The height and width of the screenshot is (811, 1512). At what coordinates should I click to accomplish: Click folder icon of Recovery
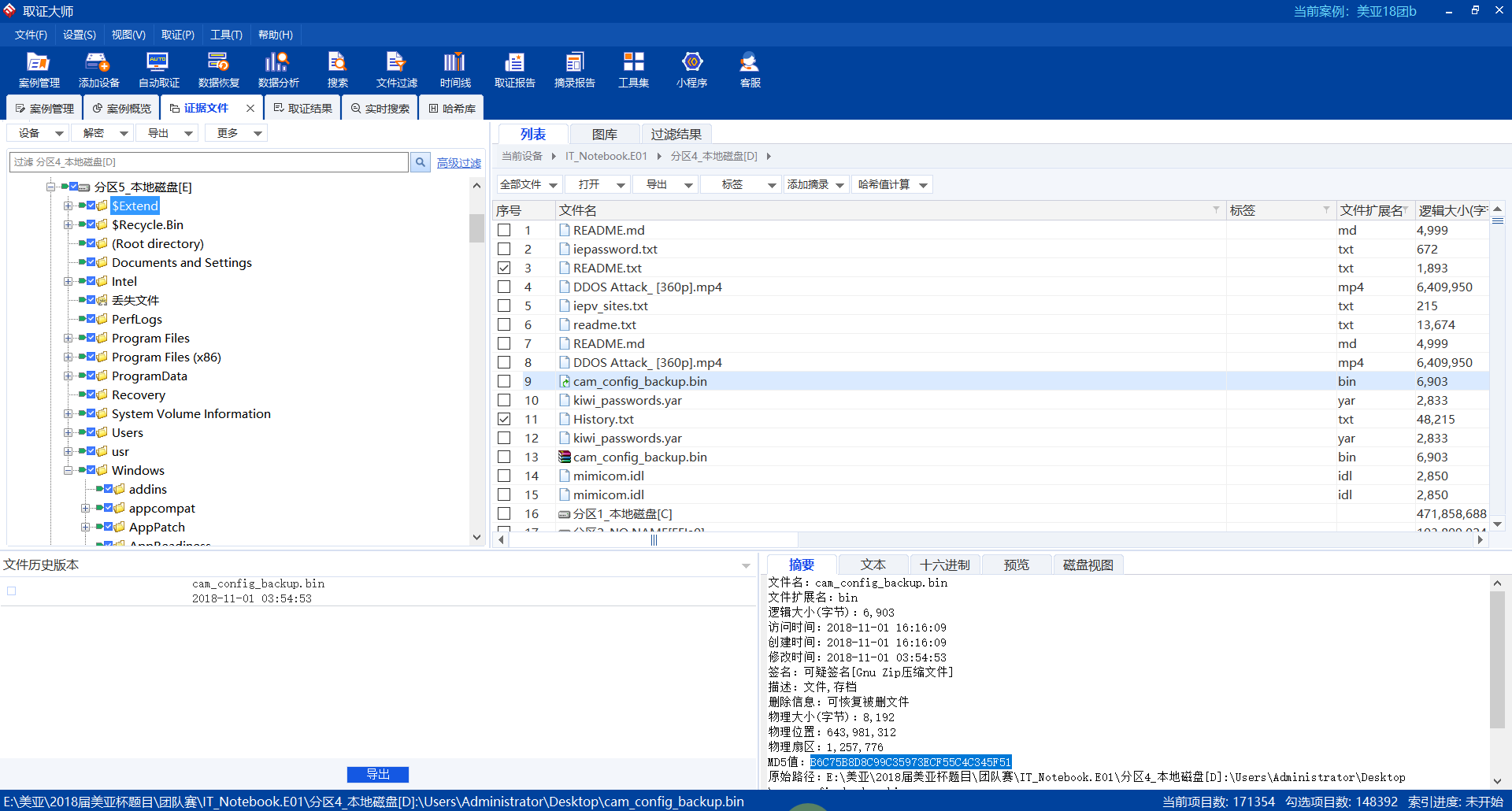(x=102, y=394)
